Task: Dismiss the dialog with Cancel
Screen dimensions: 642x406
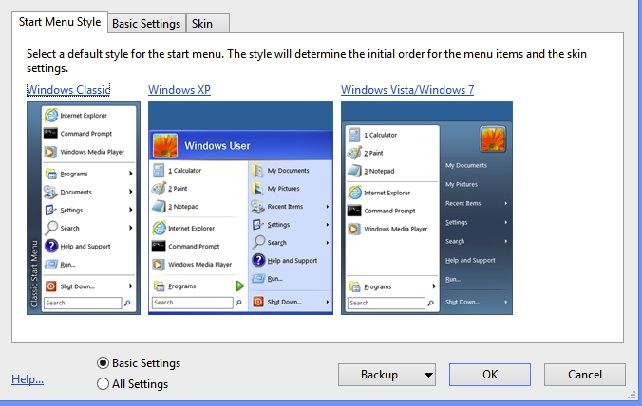Action: (585, 374)
